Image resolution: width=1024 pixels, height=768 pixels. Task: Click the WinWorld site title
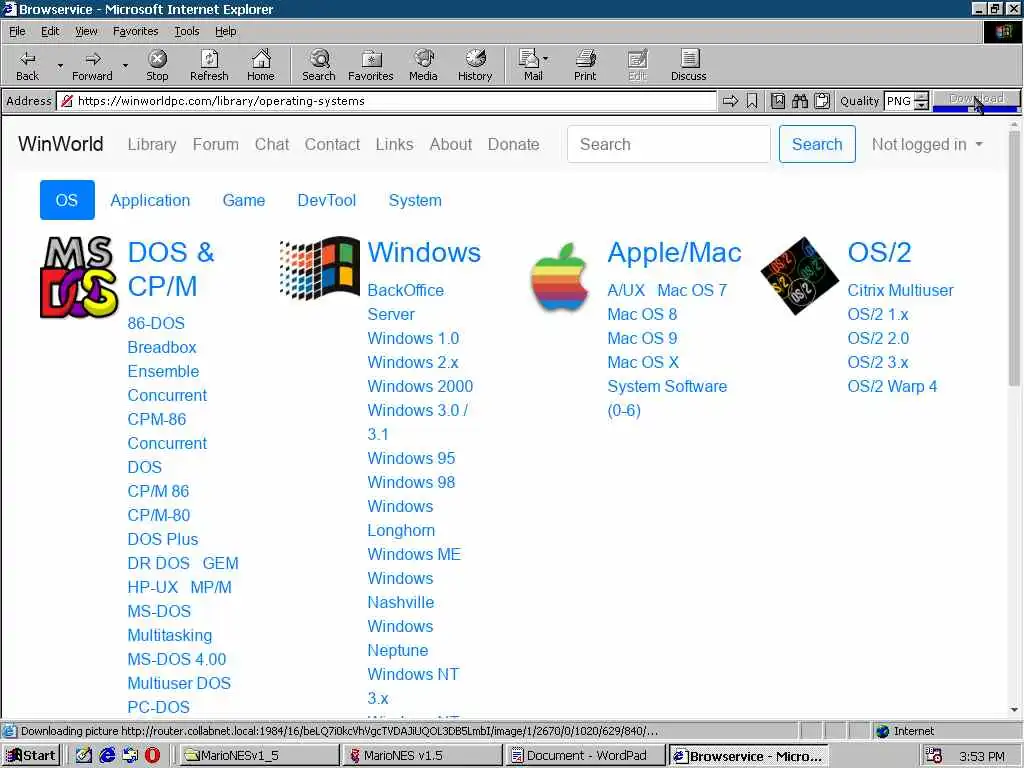coord(61,144)
